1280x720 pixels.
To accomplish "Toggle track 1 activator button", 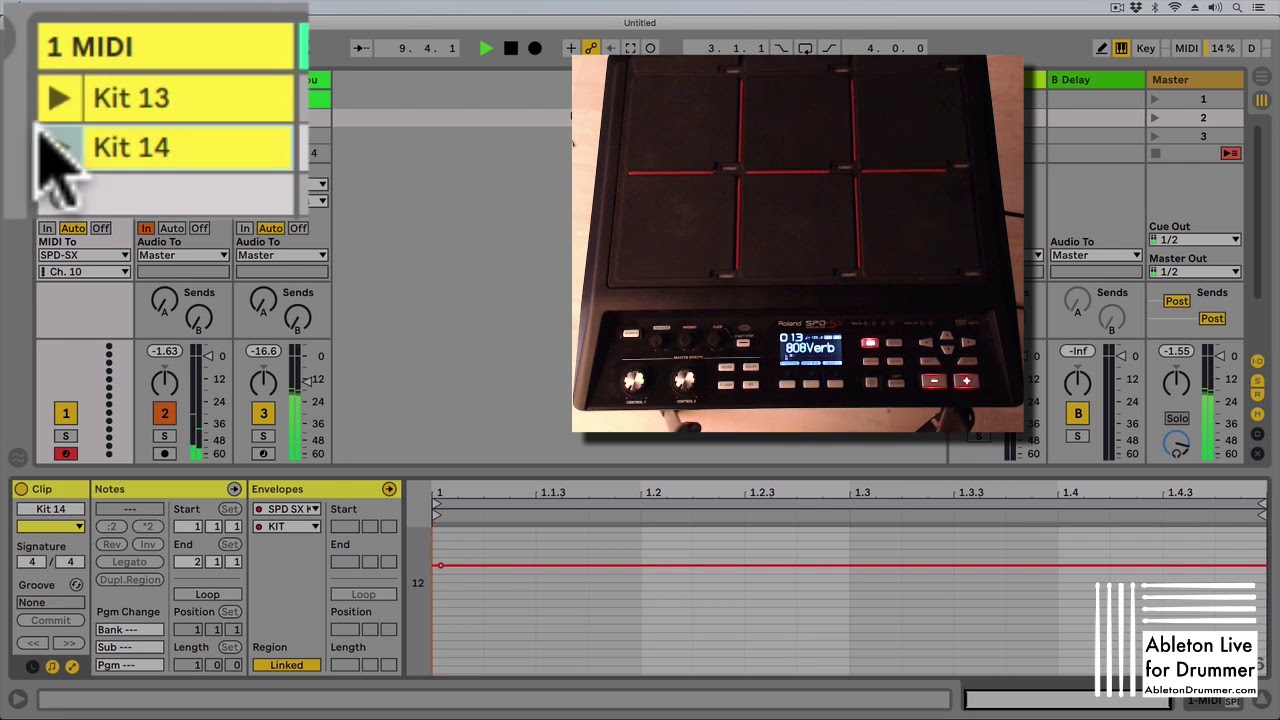I will pos(66,413).
